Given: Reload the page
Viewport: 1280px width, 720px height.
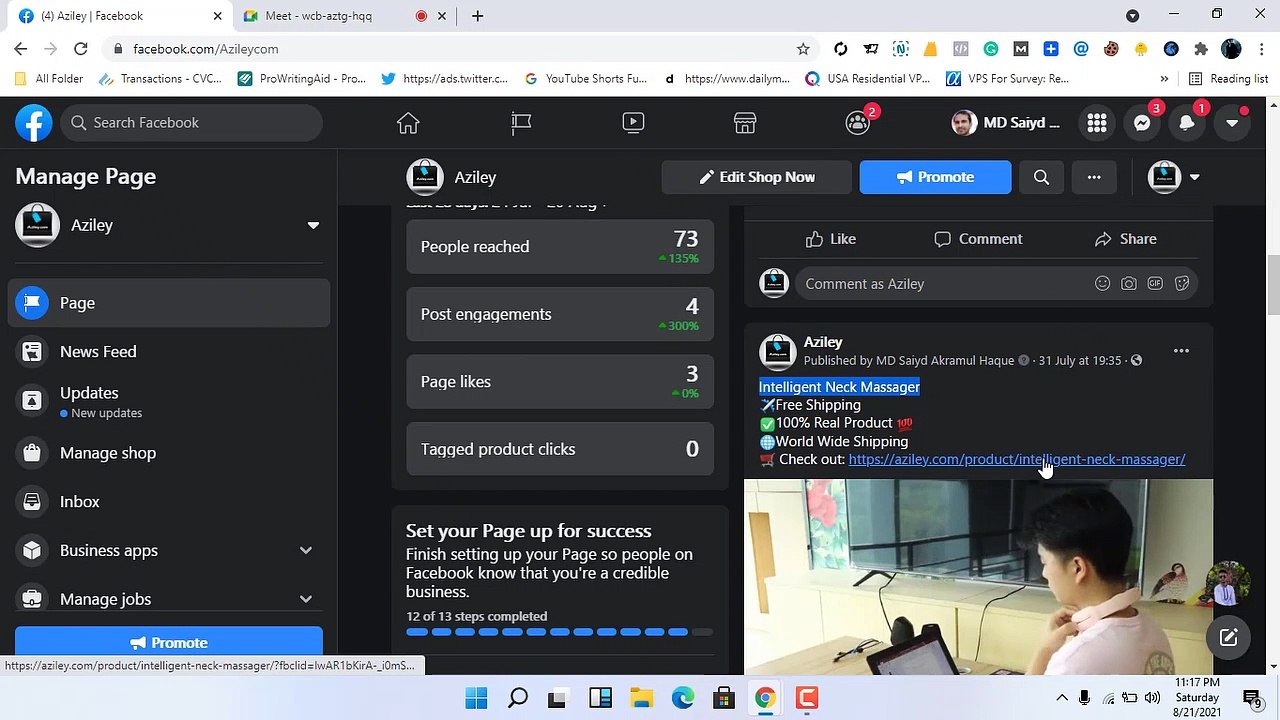Looking at the screenshot, I should [80, 48].
